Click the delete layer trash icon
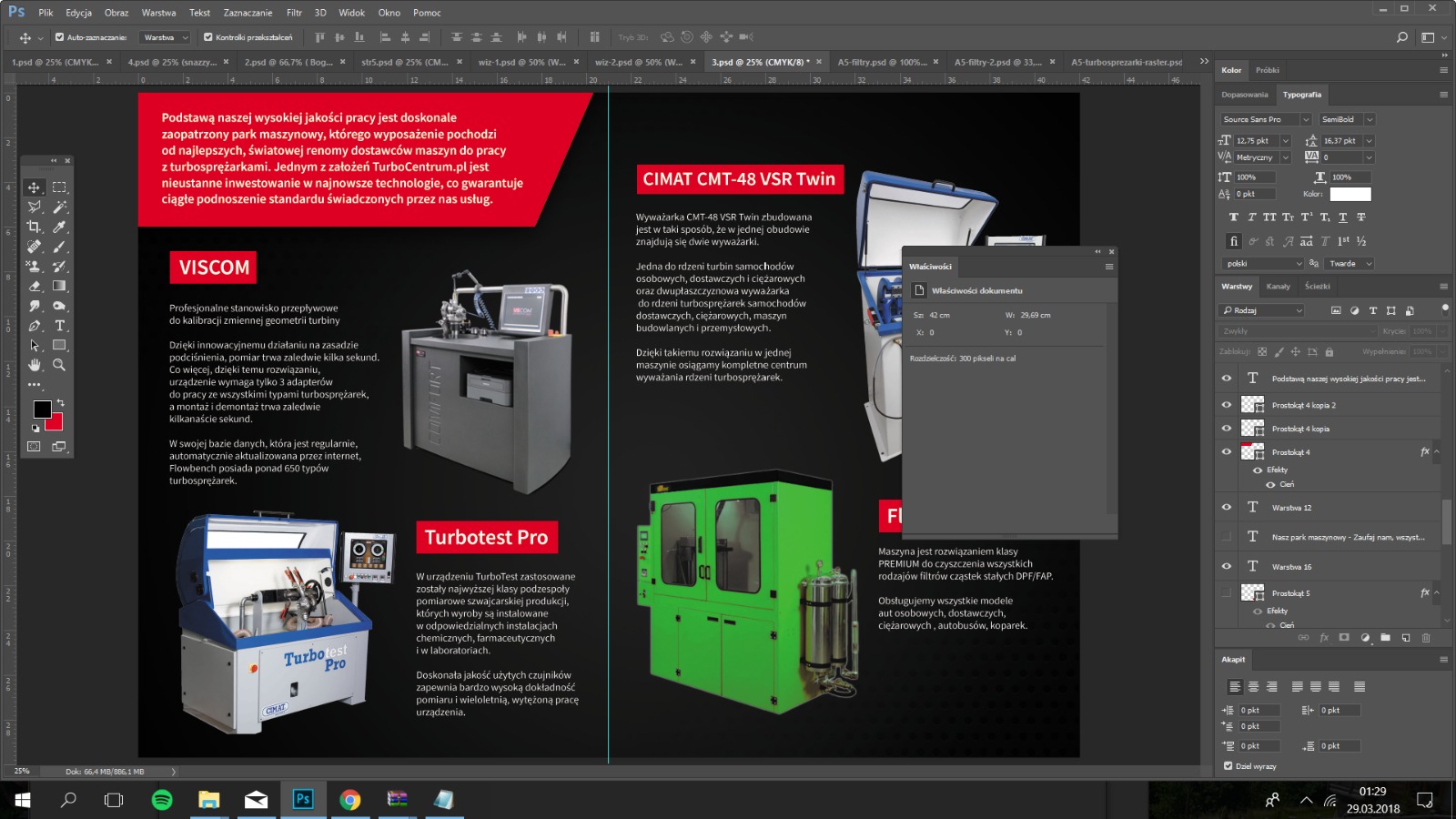The image size is (1456, 819). coord(1426,638)
